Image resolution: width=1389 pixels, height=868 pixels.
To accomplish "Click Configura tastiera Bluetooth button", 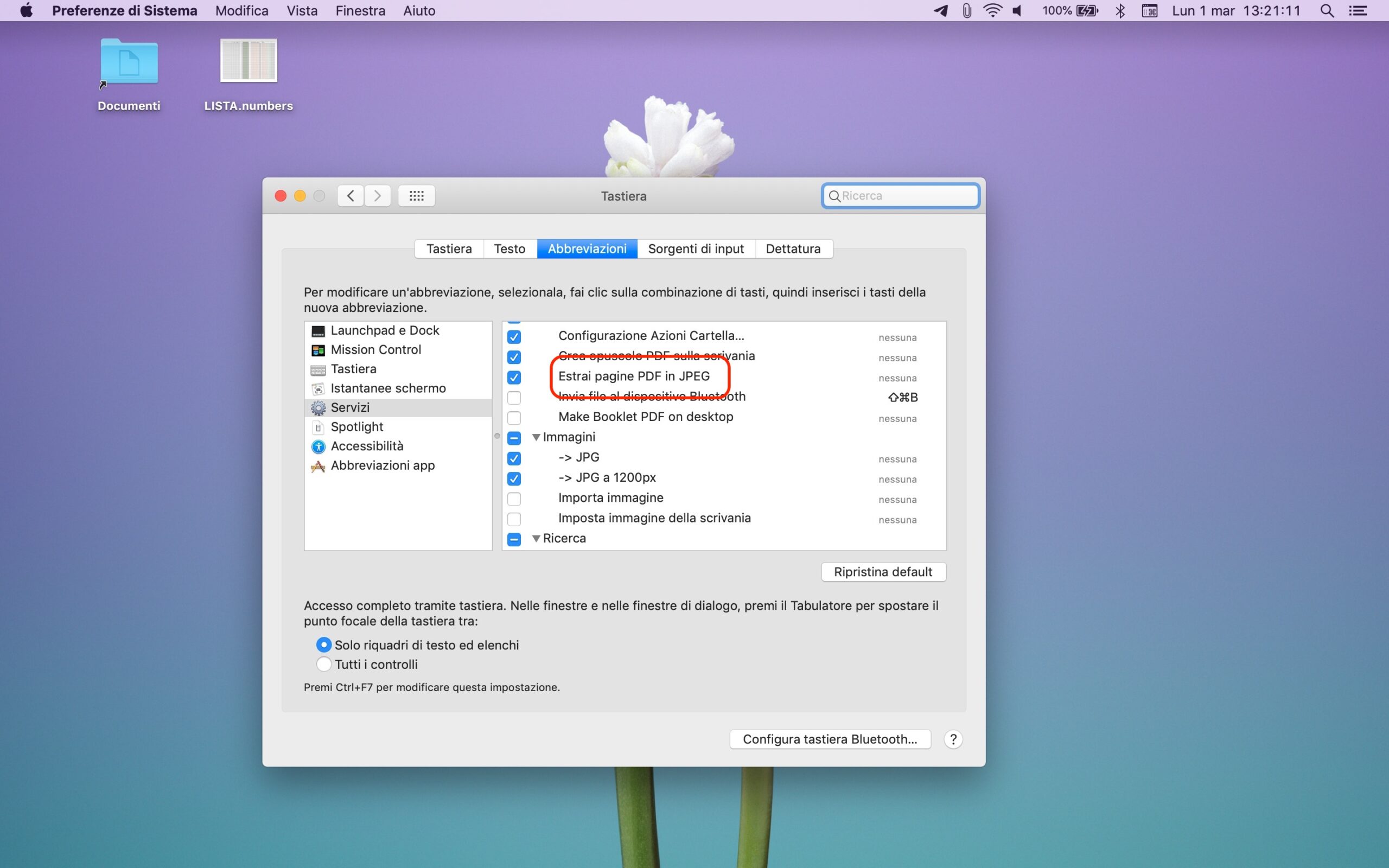I will [830, 739].
